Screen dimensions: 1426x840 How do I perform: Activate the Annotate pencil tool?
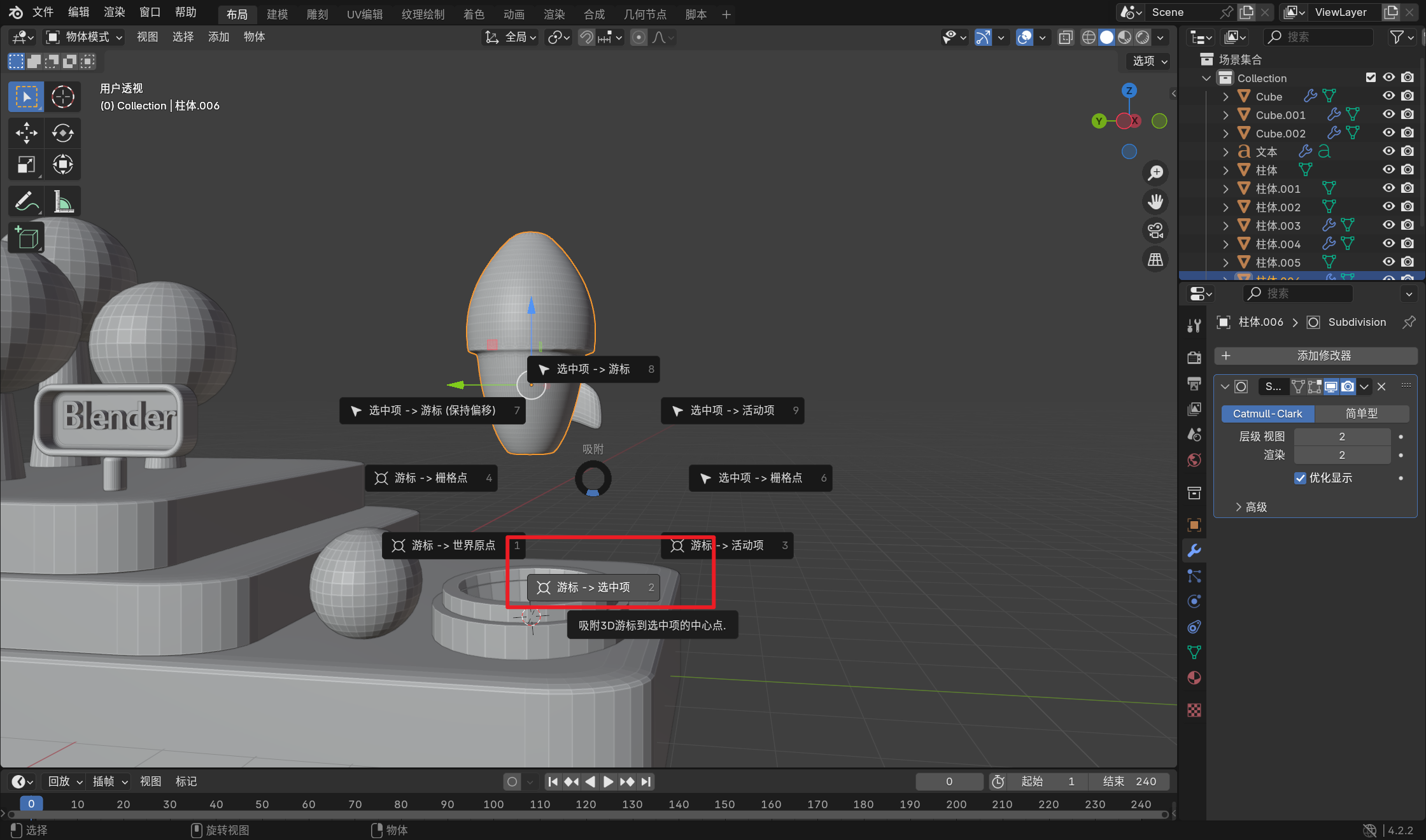tap(26, 202)
